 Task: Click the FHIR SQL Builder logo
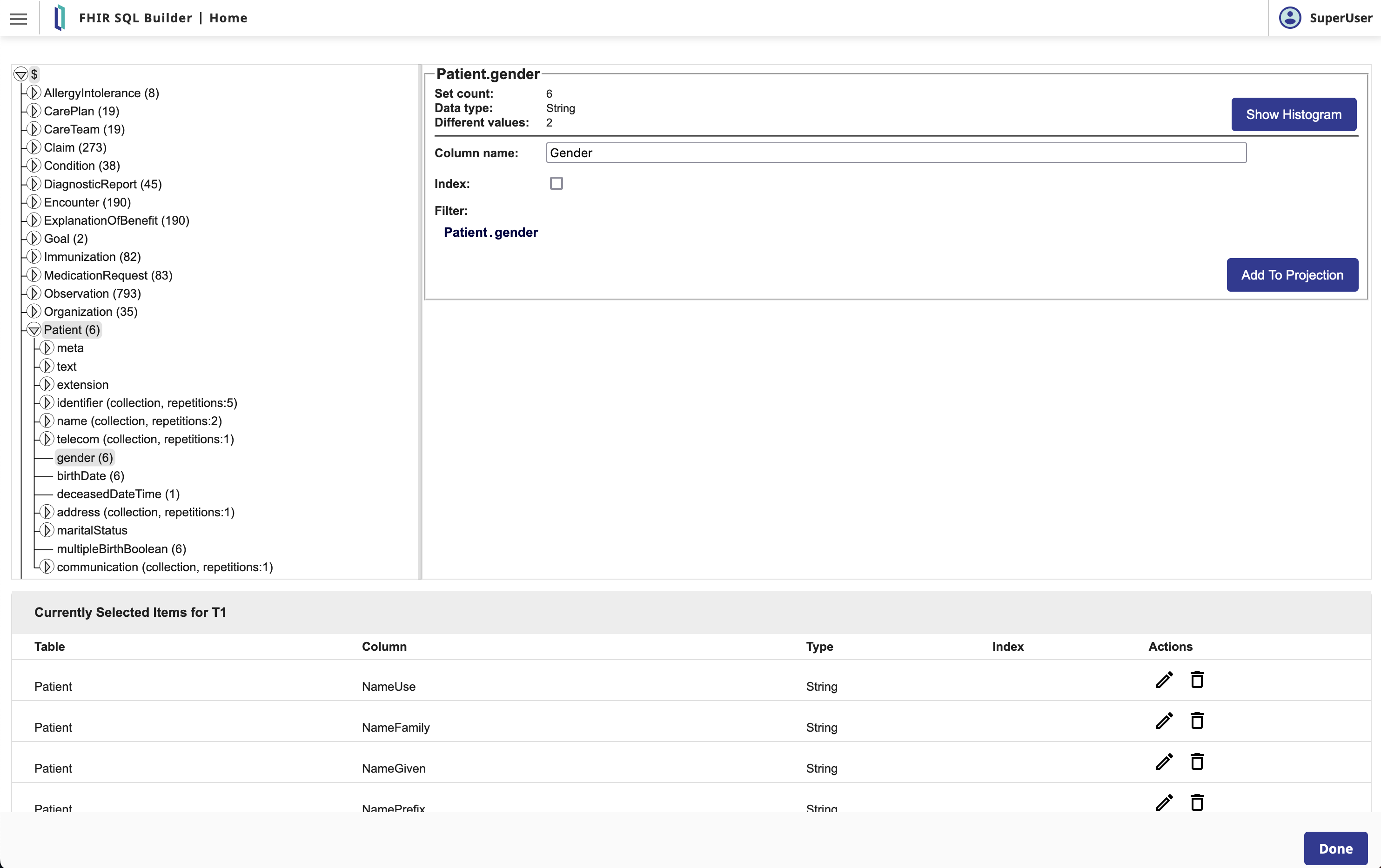coord(60,18)
